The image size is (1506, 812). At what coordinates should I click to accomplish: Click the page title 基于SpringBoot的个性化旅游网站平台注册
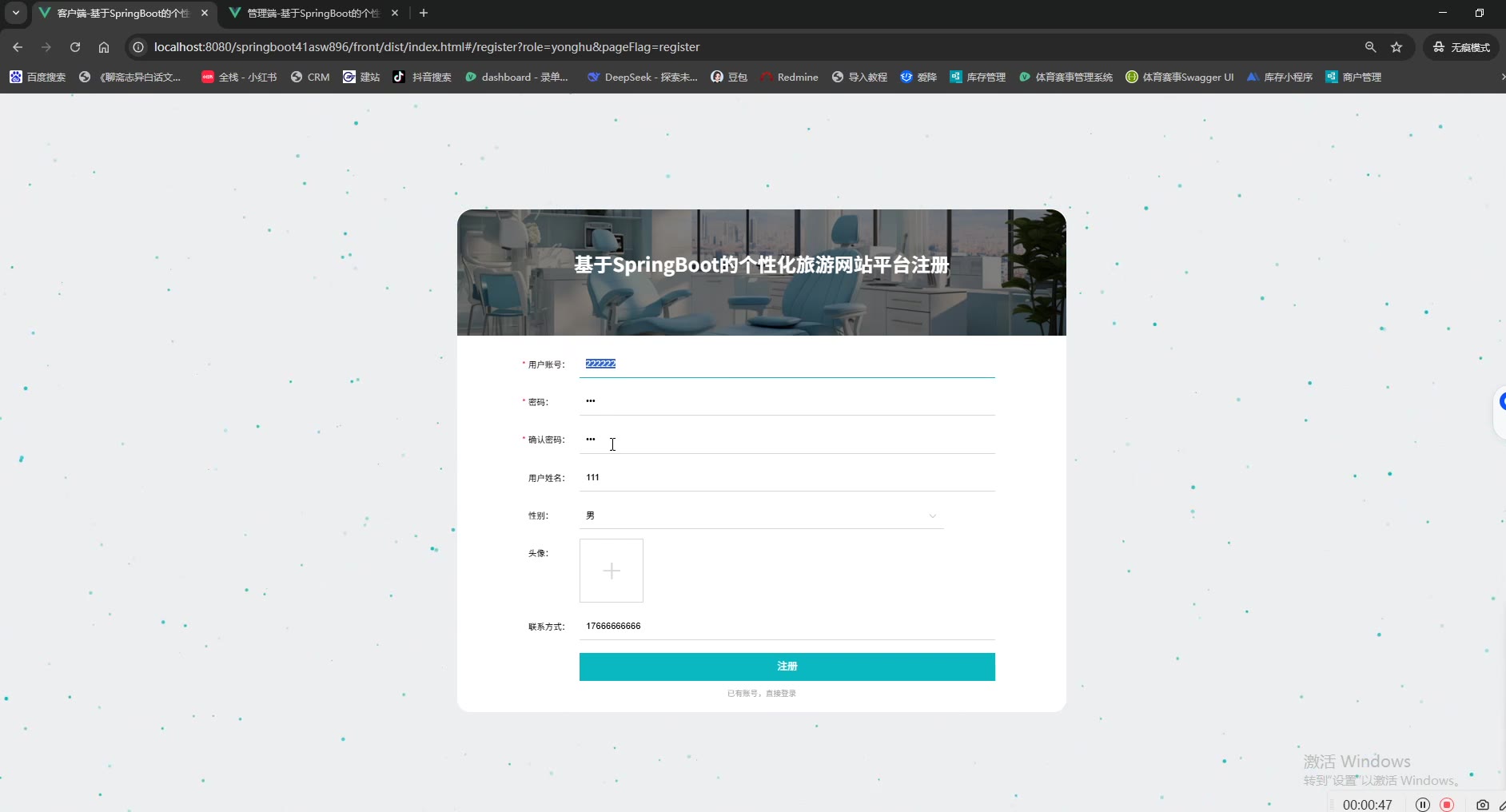pos(762,265)
